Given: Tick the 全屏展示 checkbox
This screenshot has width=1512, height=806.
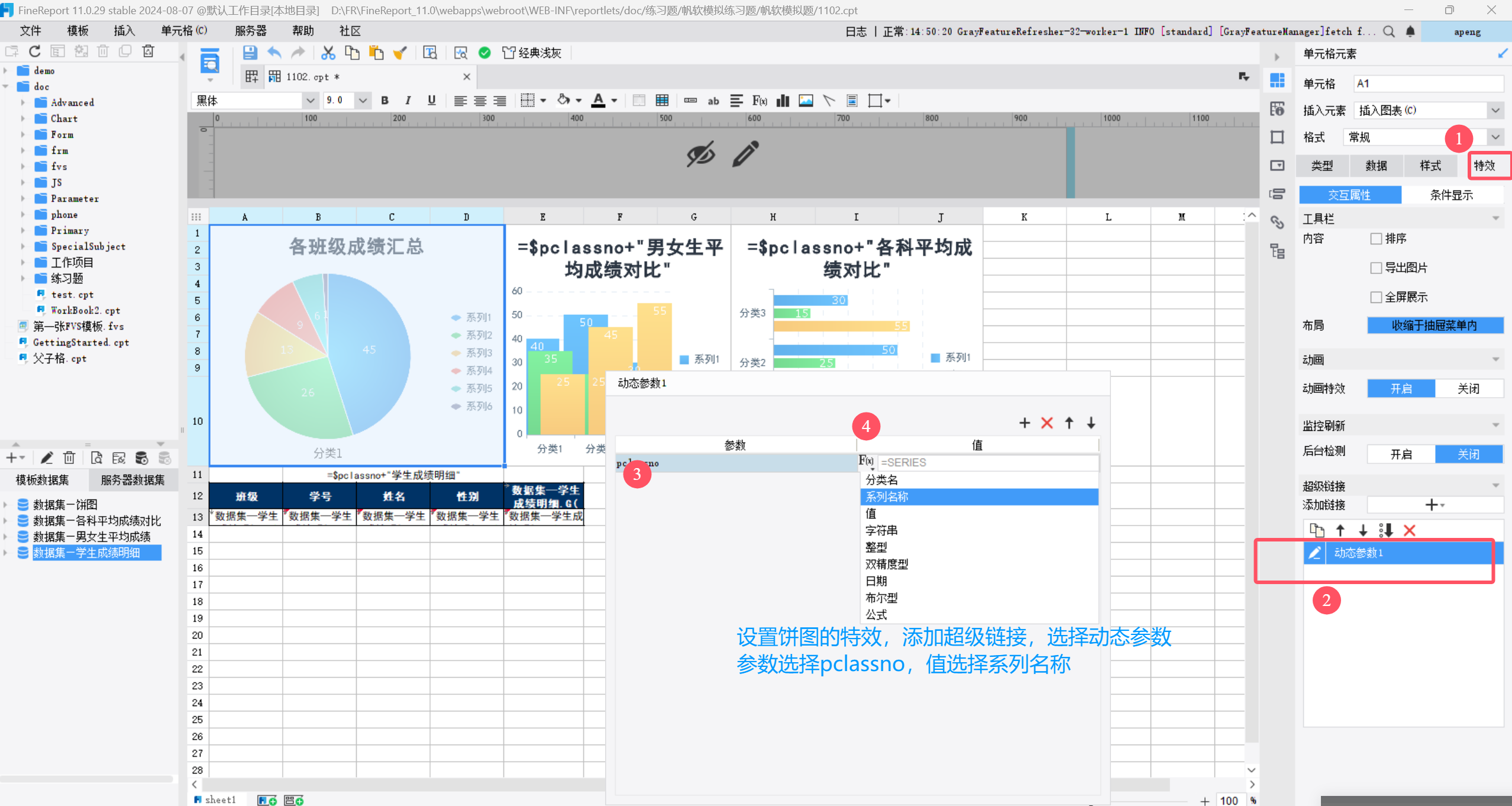Looking at the screenshot, I should click(x=1377, y=297).
